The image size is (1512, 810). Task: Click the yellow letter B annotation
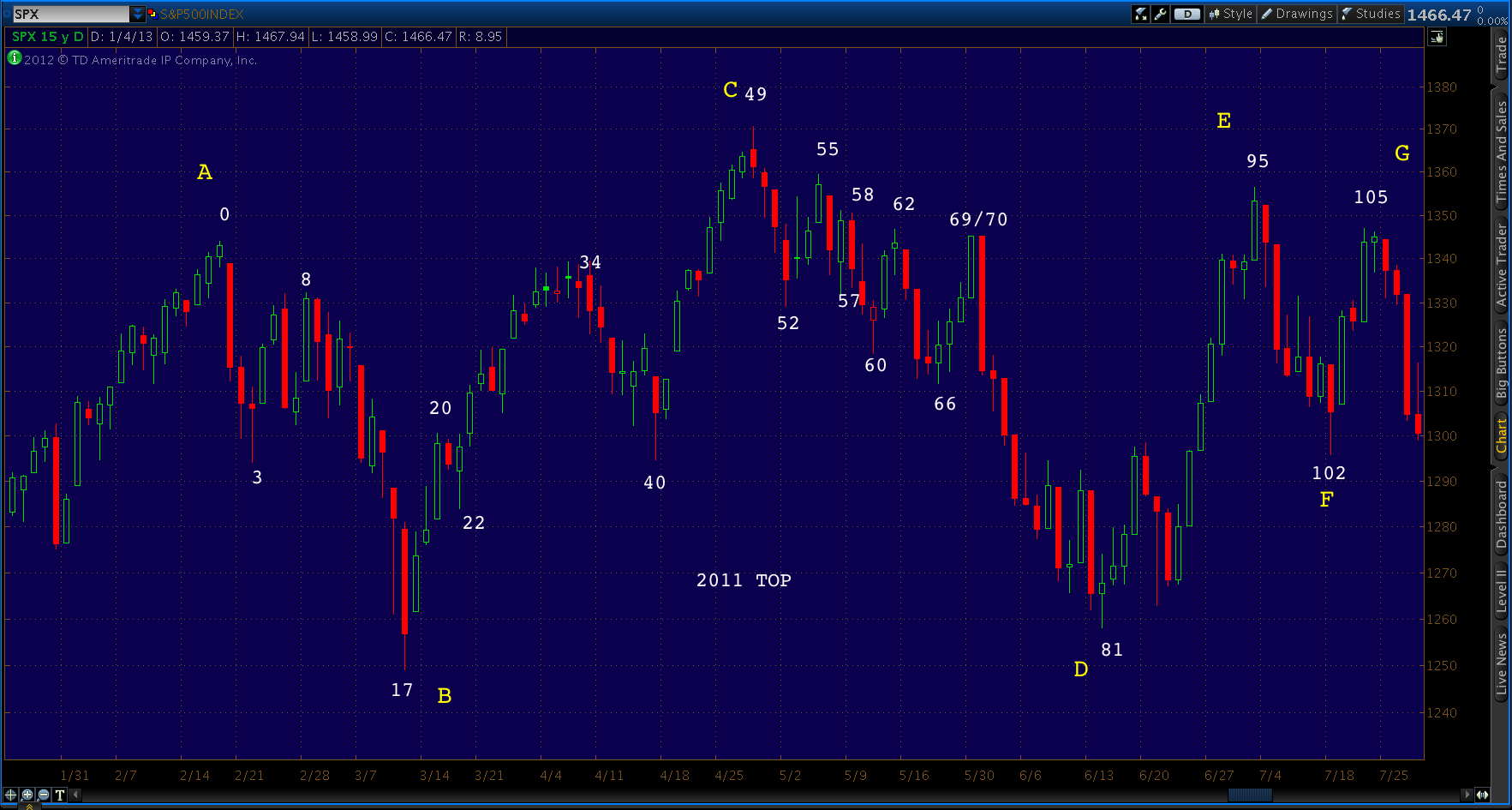pos(445,696)
